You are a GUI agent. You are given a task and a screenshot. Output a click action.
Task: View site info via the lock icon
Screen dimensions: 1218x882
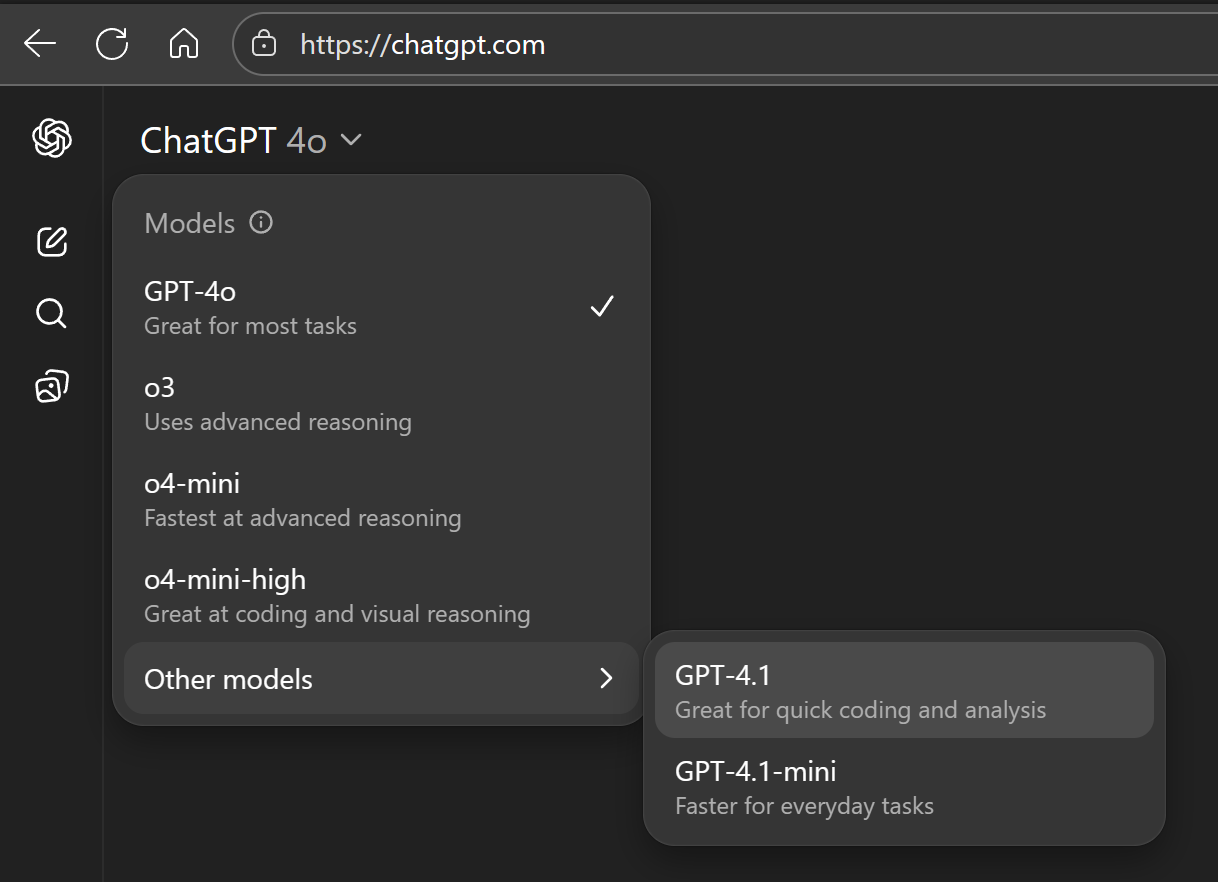[x=264, y=44]
